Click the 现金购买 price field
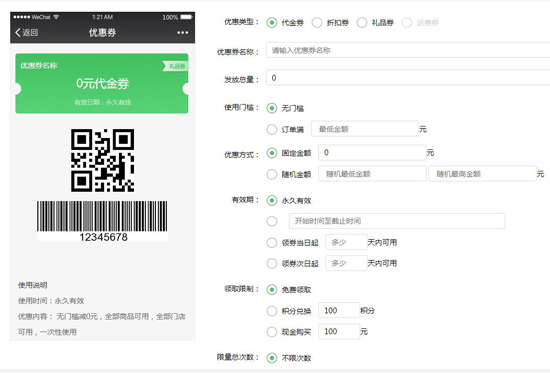 coord(339,331)
